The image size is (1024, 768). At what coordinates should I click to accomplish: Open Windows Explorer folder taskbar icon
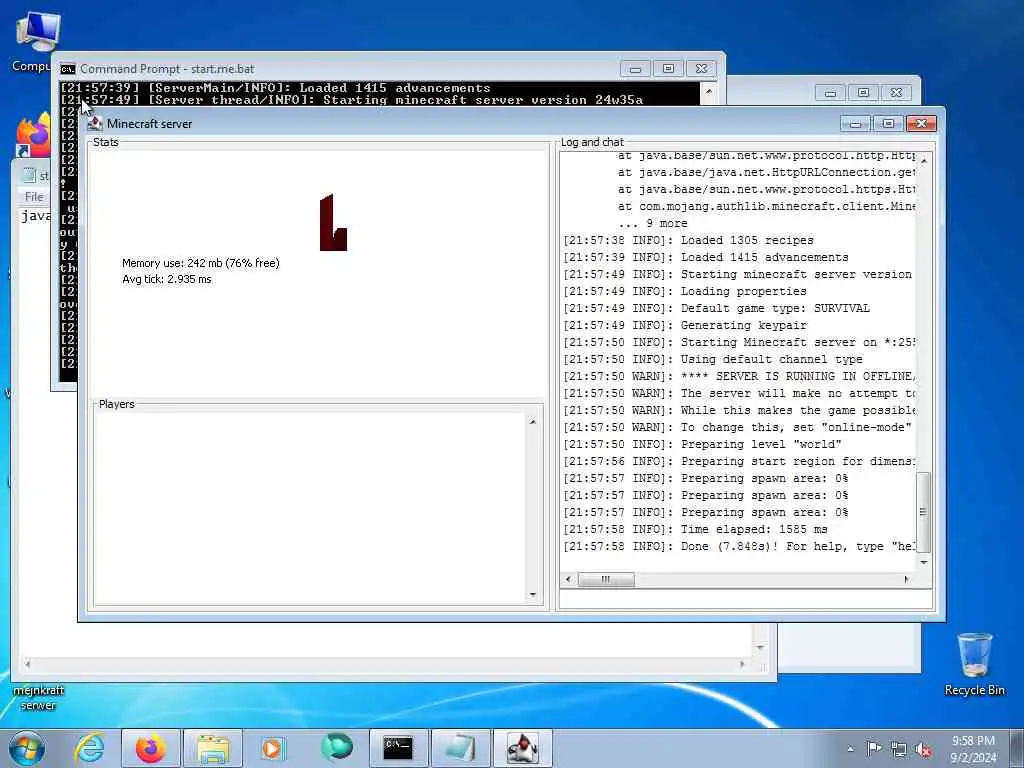pos(212,749)
